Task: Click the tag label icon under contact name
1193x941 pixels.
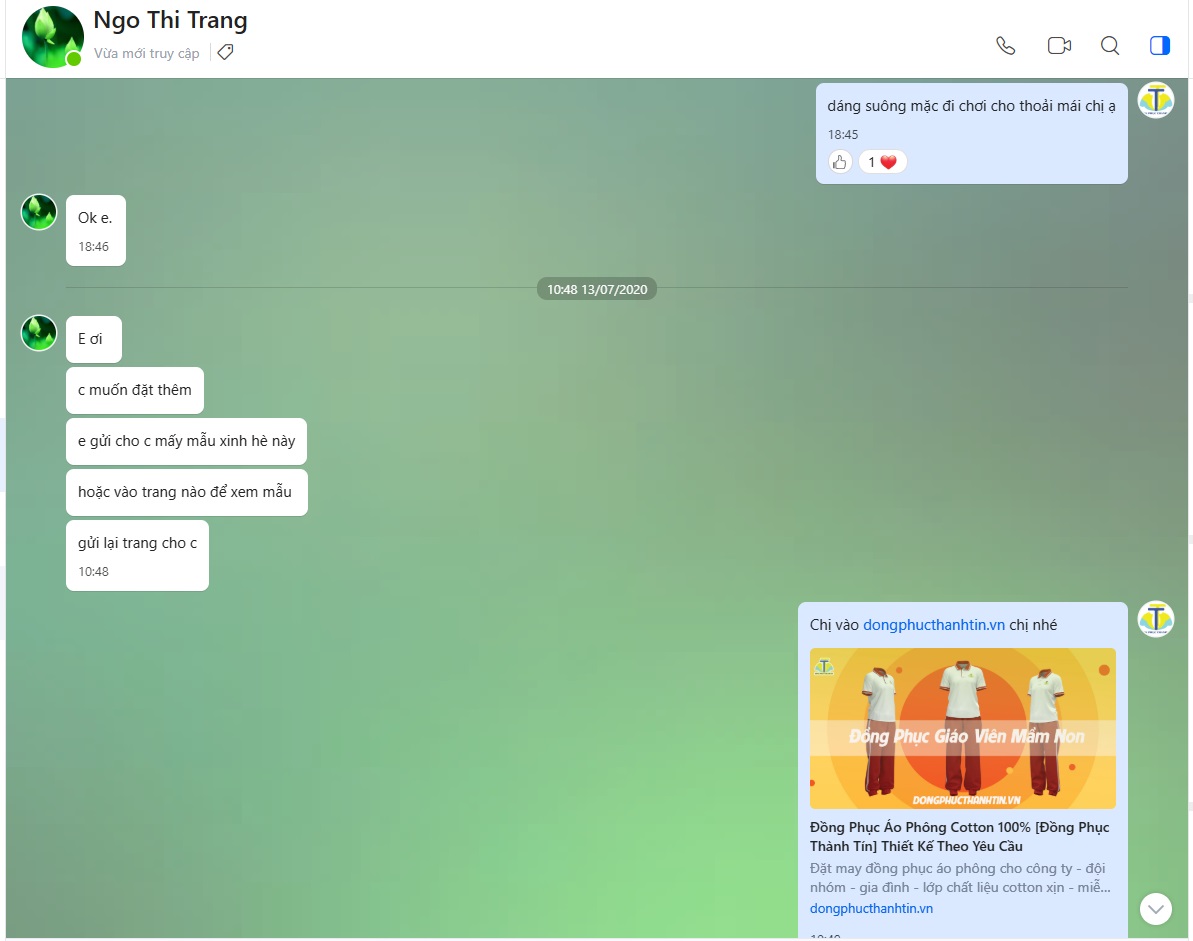Action: click(x=226, y=53)
